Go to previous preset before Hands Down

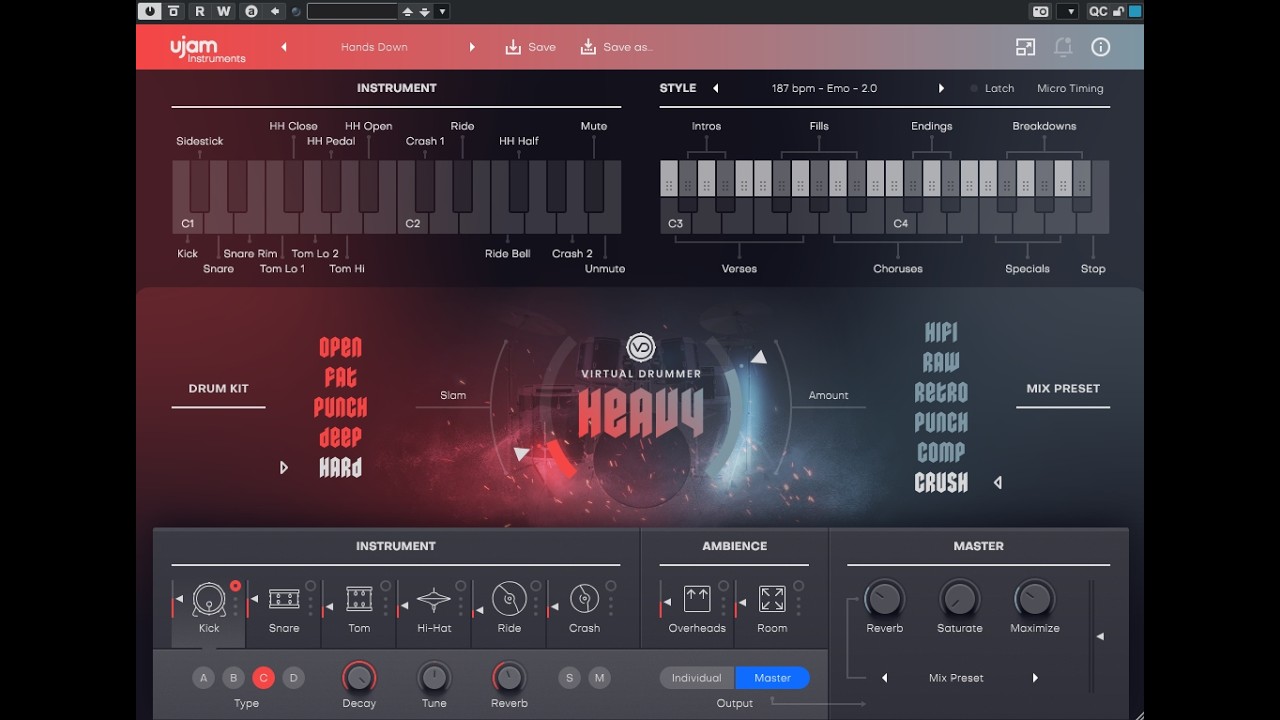pyautogui.click(x=284, y=47)
